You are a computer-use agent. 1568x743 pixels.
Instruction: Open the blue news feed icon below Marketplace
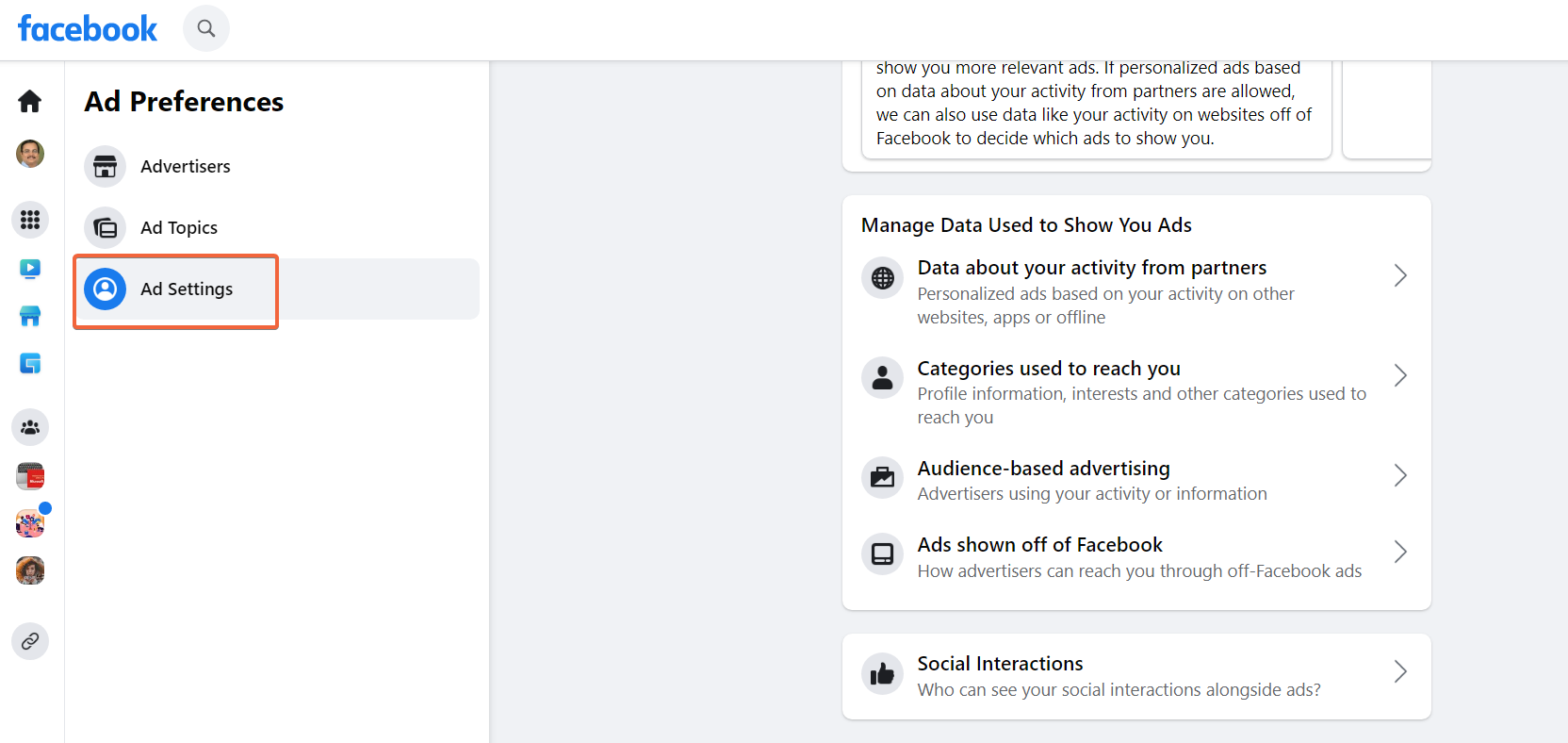30,363
